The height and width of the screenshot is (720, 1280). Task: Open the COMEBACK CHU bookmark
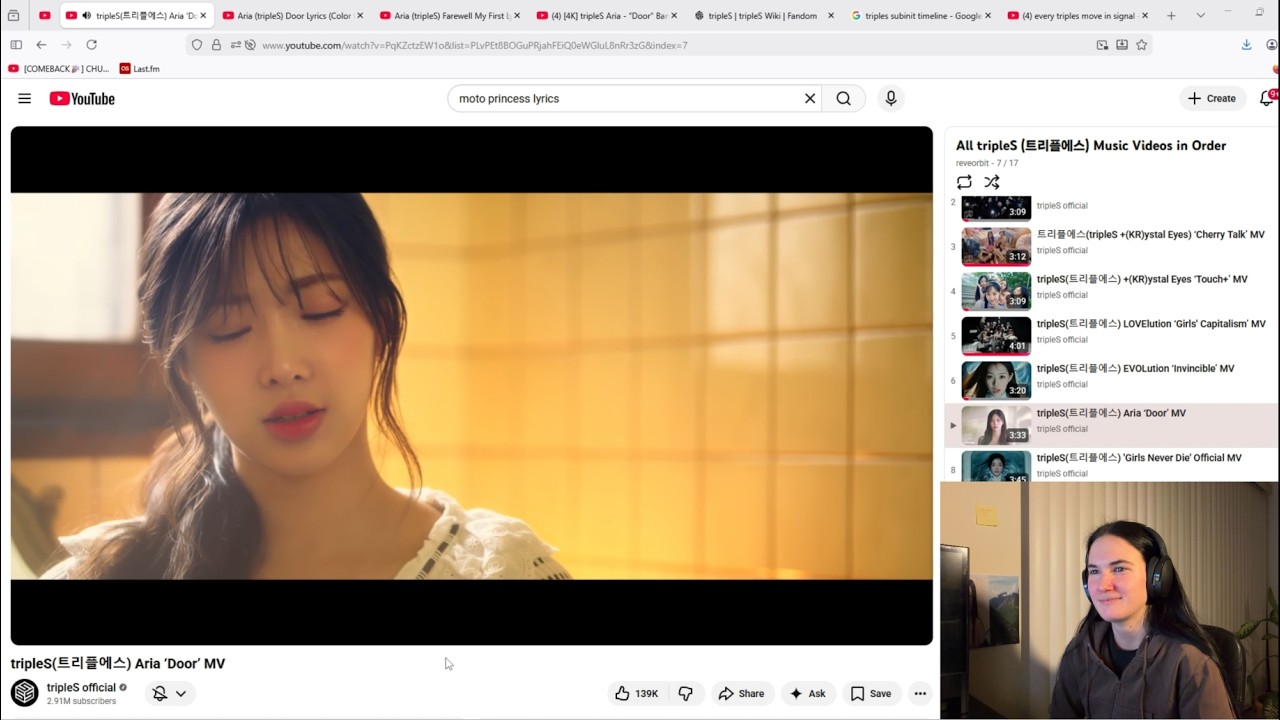tap(58, 69)
